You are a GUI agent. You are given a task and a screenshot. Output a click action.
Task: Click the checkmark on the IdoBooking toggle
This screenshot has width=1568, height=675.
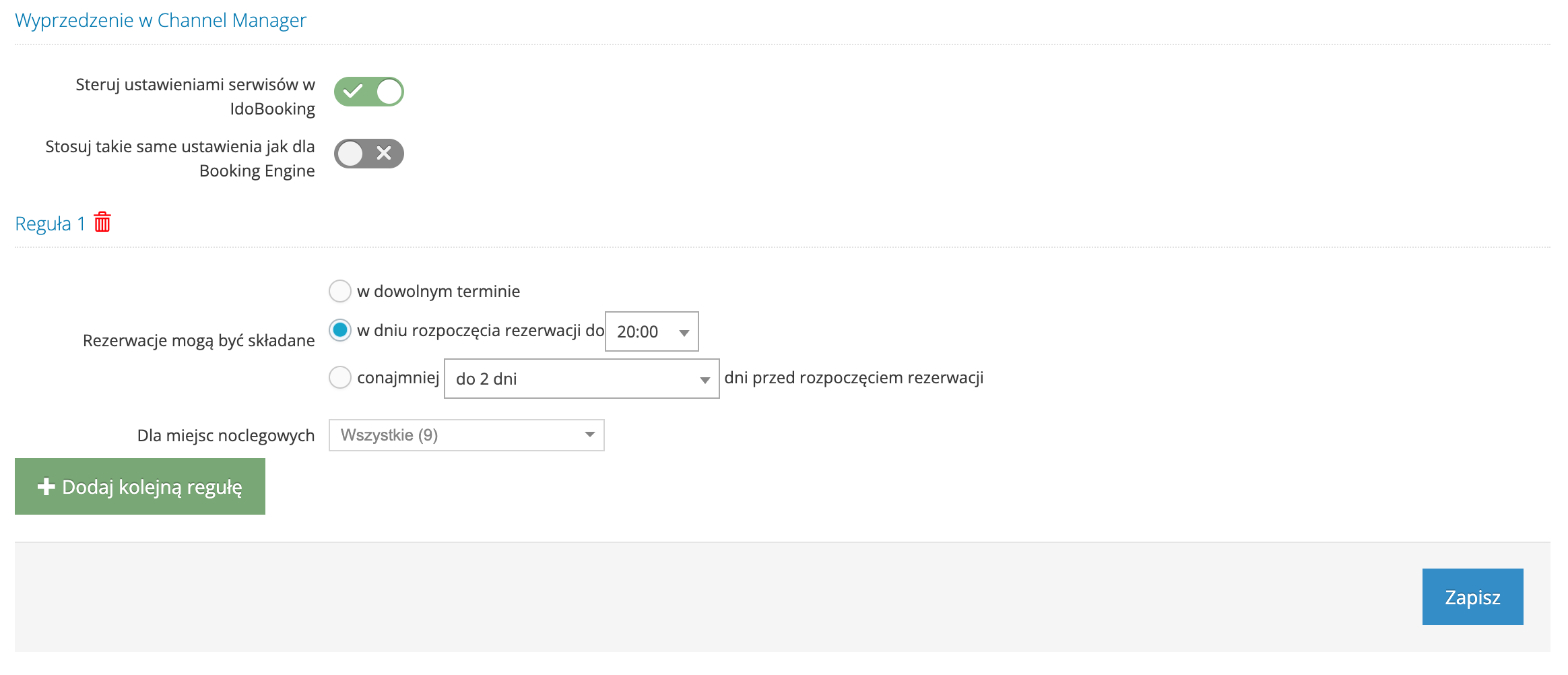pos(353,92)
